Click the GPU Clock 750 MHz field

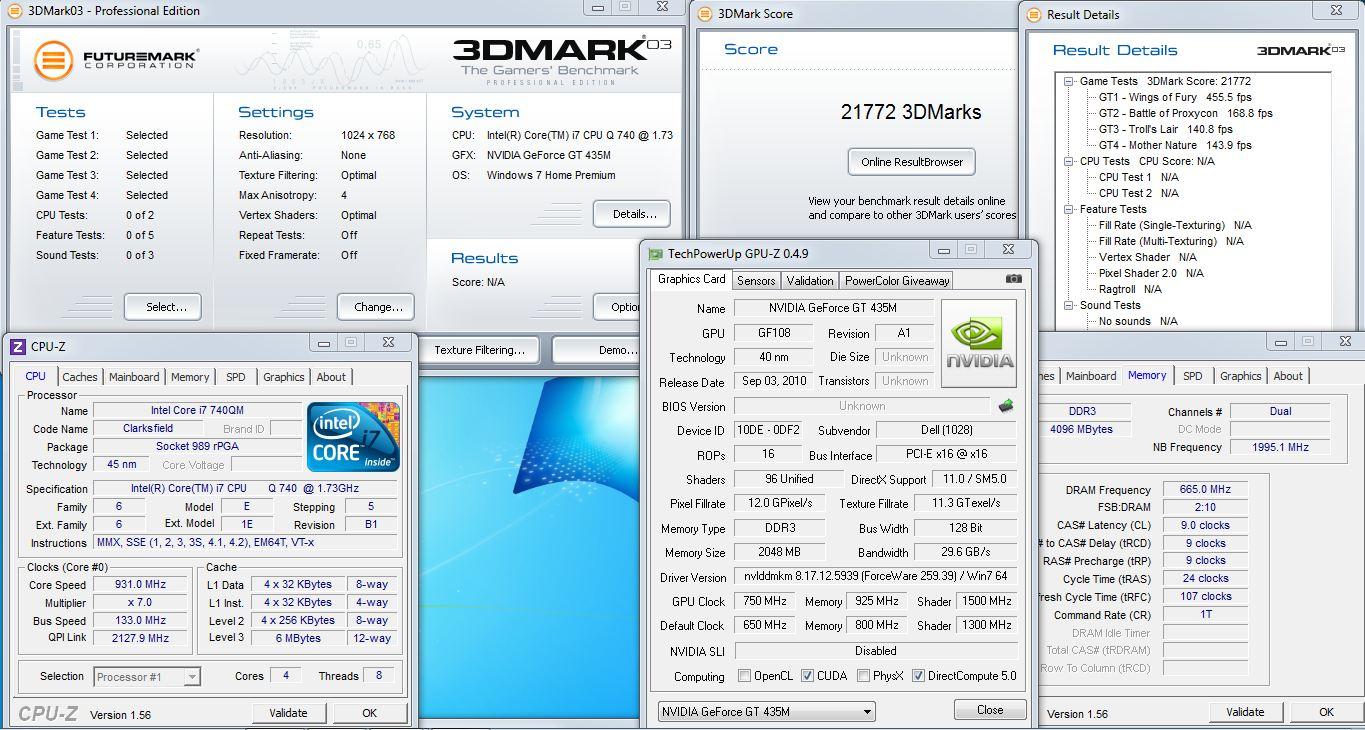(x=765, y=601)
